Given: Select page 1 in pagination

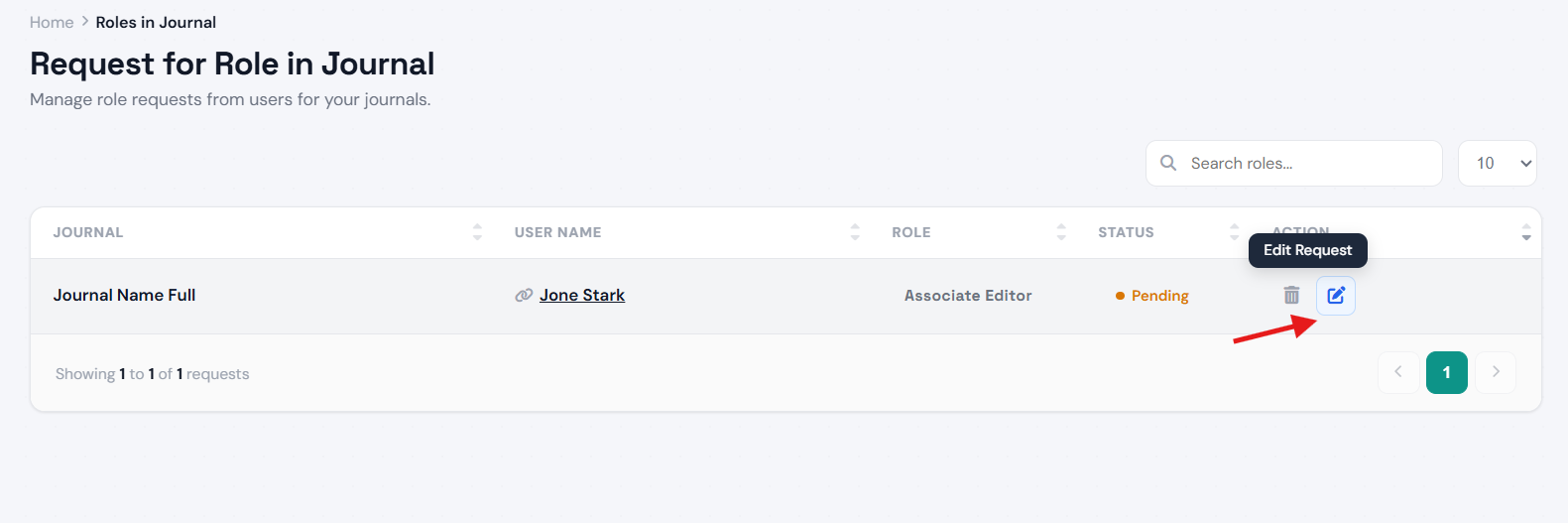Looking at the screenshot, I should click(1447, 372).
